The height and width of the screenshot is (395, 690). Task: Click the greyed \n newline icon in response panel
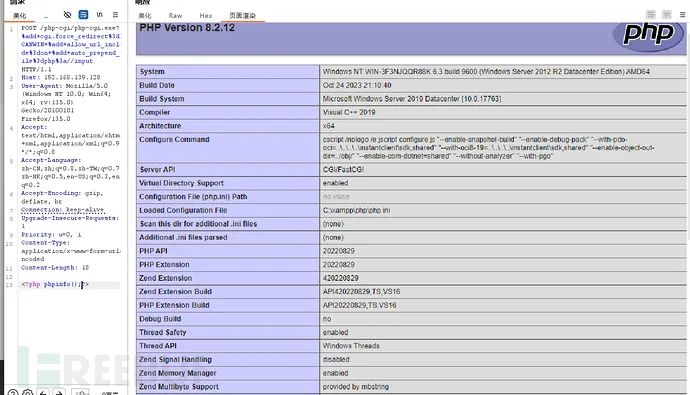point(667,15)
